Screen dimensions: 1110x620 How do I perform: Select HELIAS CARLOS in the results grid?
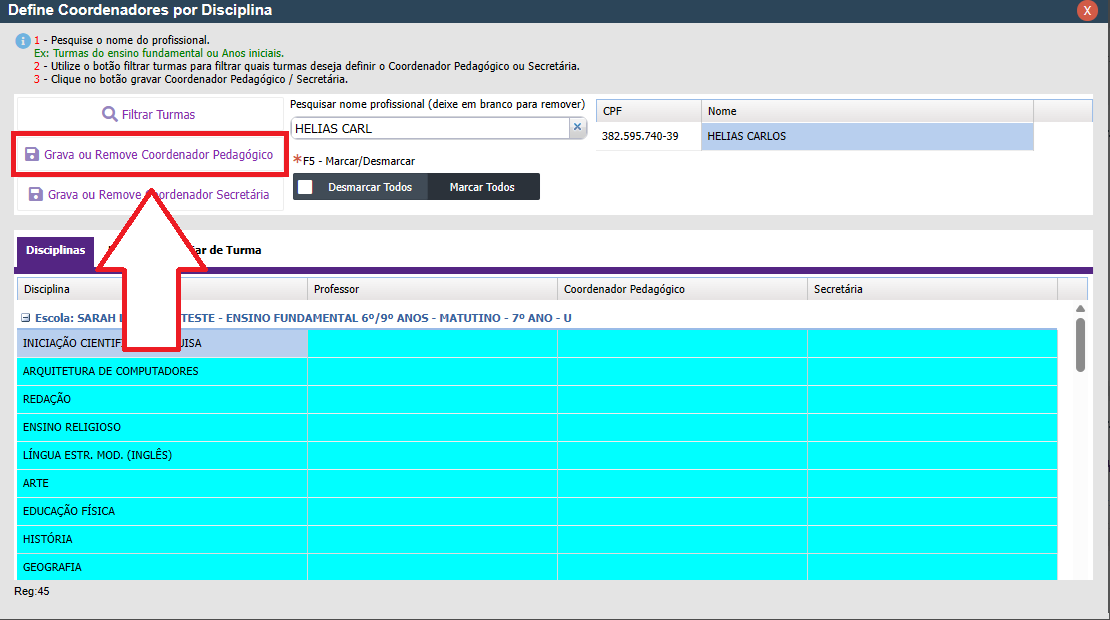866,136
